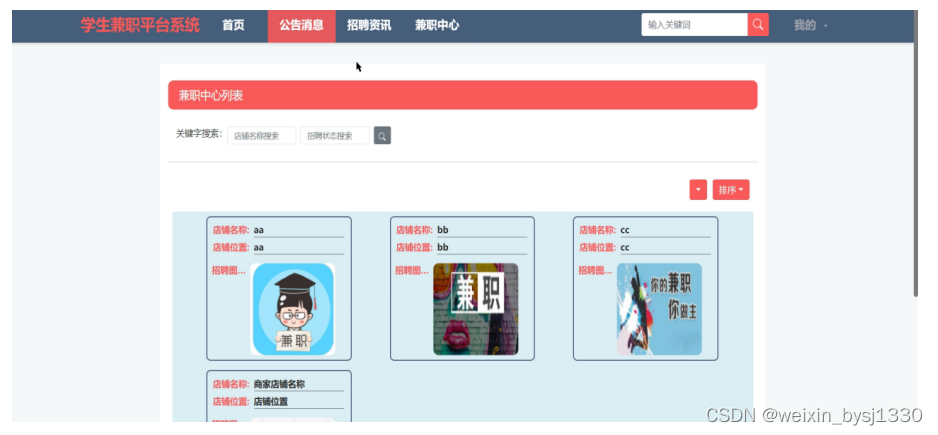This screenshot has width=938, height=435.
Task: Open the 兼职中心 menu
Action: tap(437, 25)
